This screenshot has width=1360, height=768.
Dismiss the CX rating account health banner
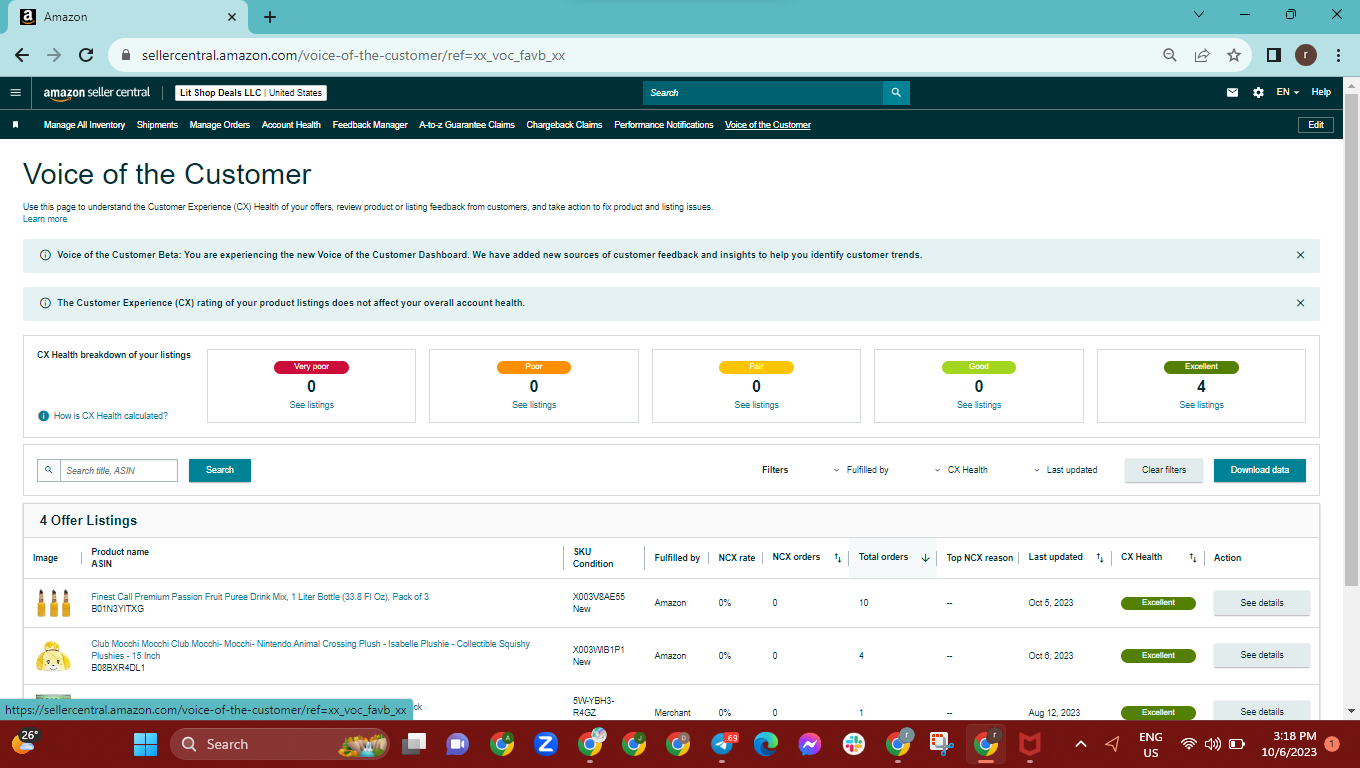pyautogui.click(x=1300, y=303)
